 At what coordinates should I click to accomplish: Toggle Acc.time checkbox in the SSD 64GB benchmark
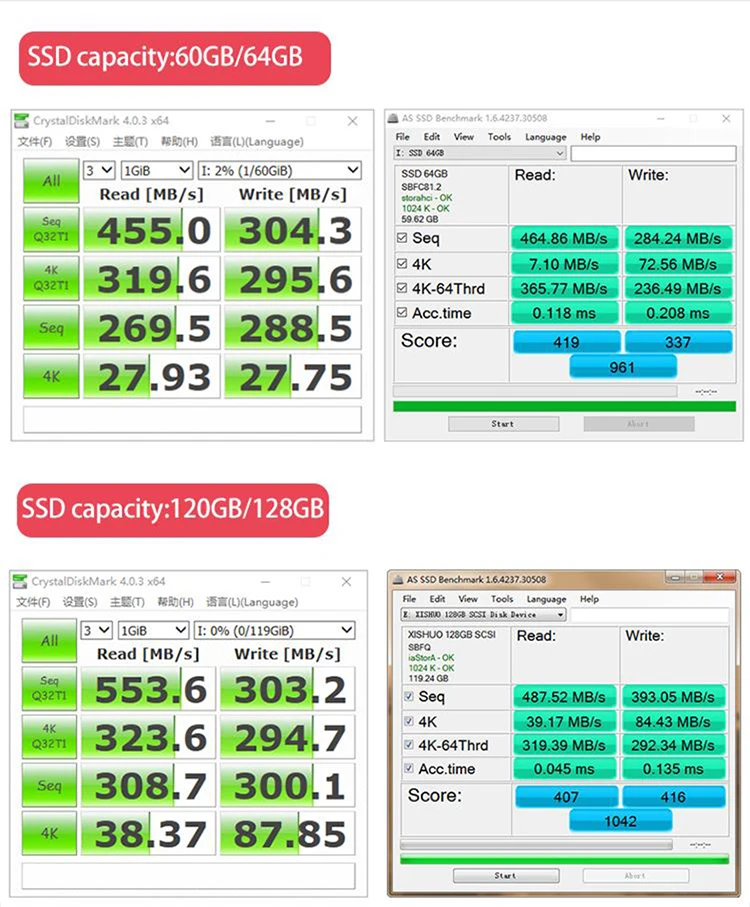[x=402, y=313]
